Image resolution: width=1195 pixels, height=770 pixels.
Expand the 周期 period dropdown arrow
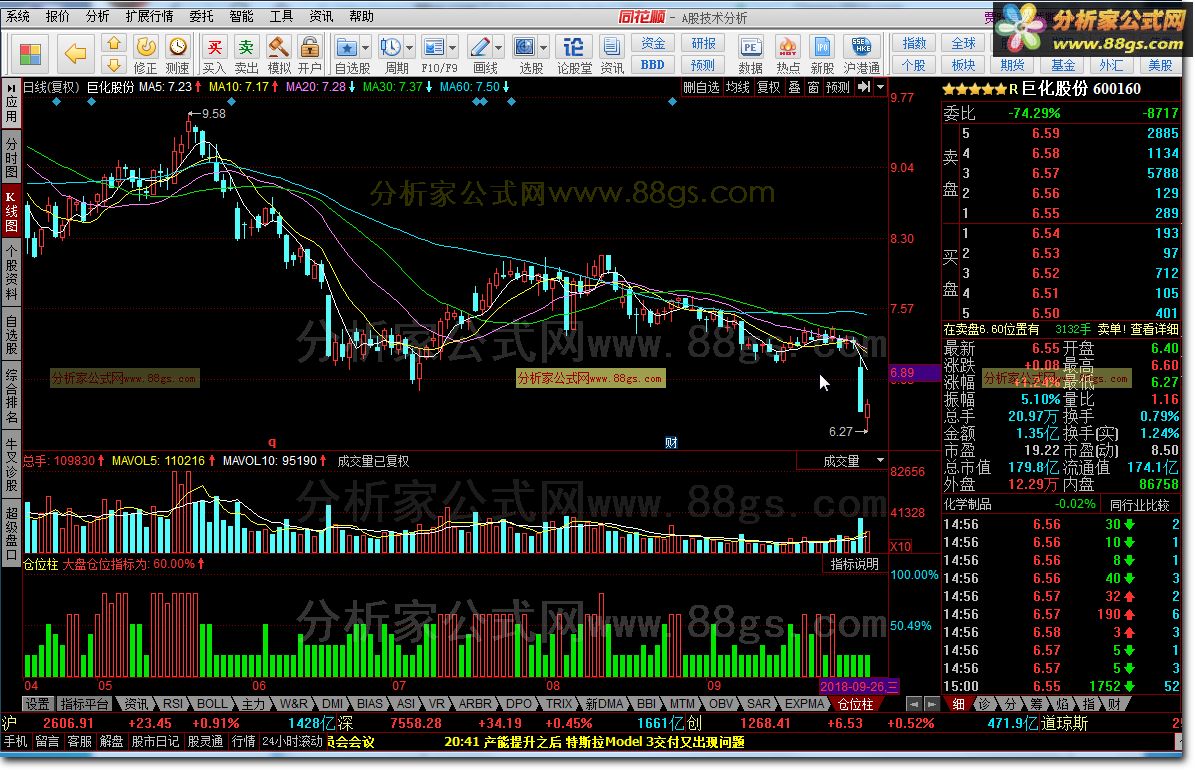coord(409,48)
